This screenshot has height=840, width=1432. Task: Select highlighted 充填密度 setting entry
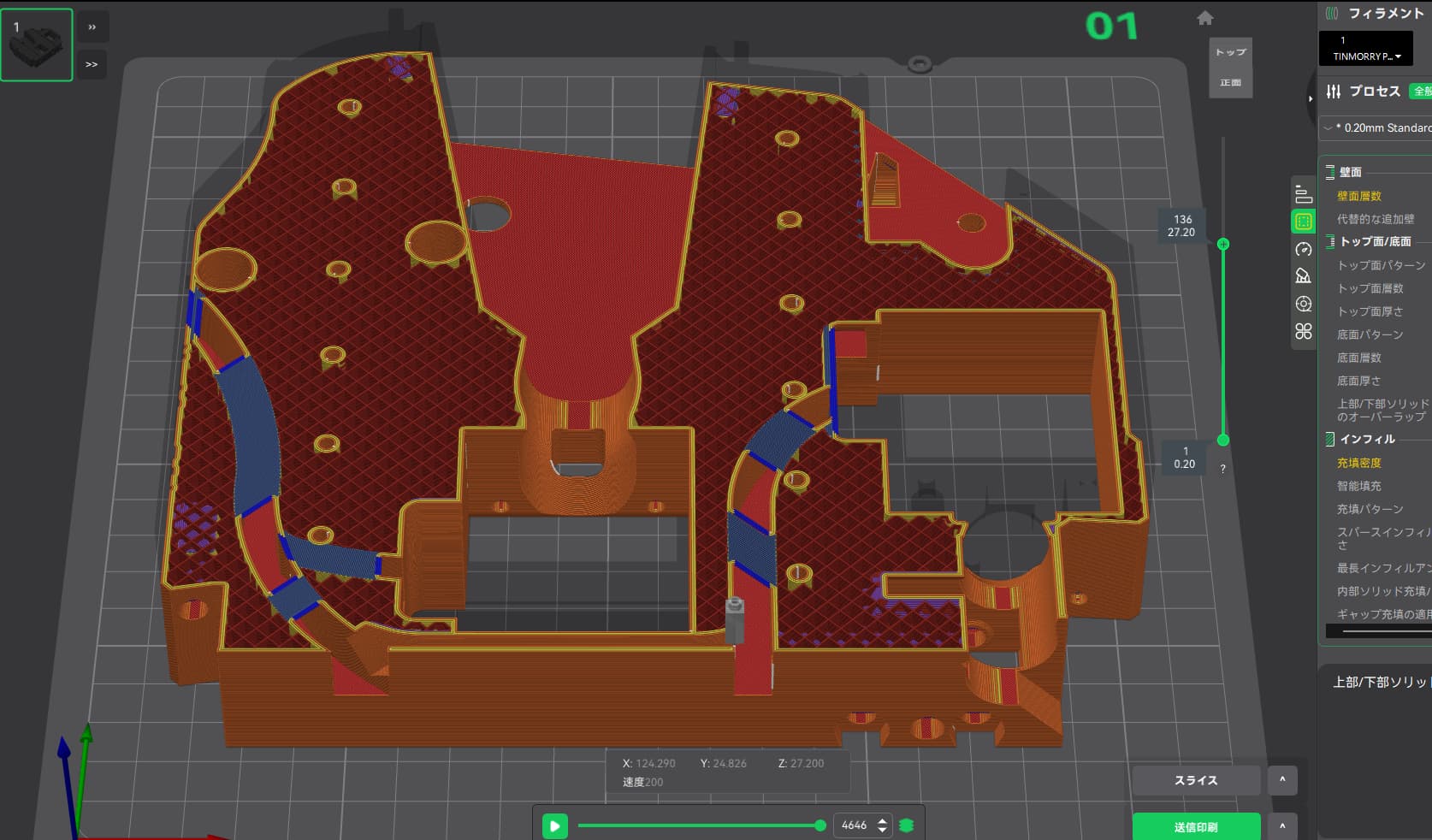coord(1359,463)
